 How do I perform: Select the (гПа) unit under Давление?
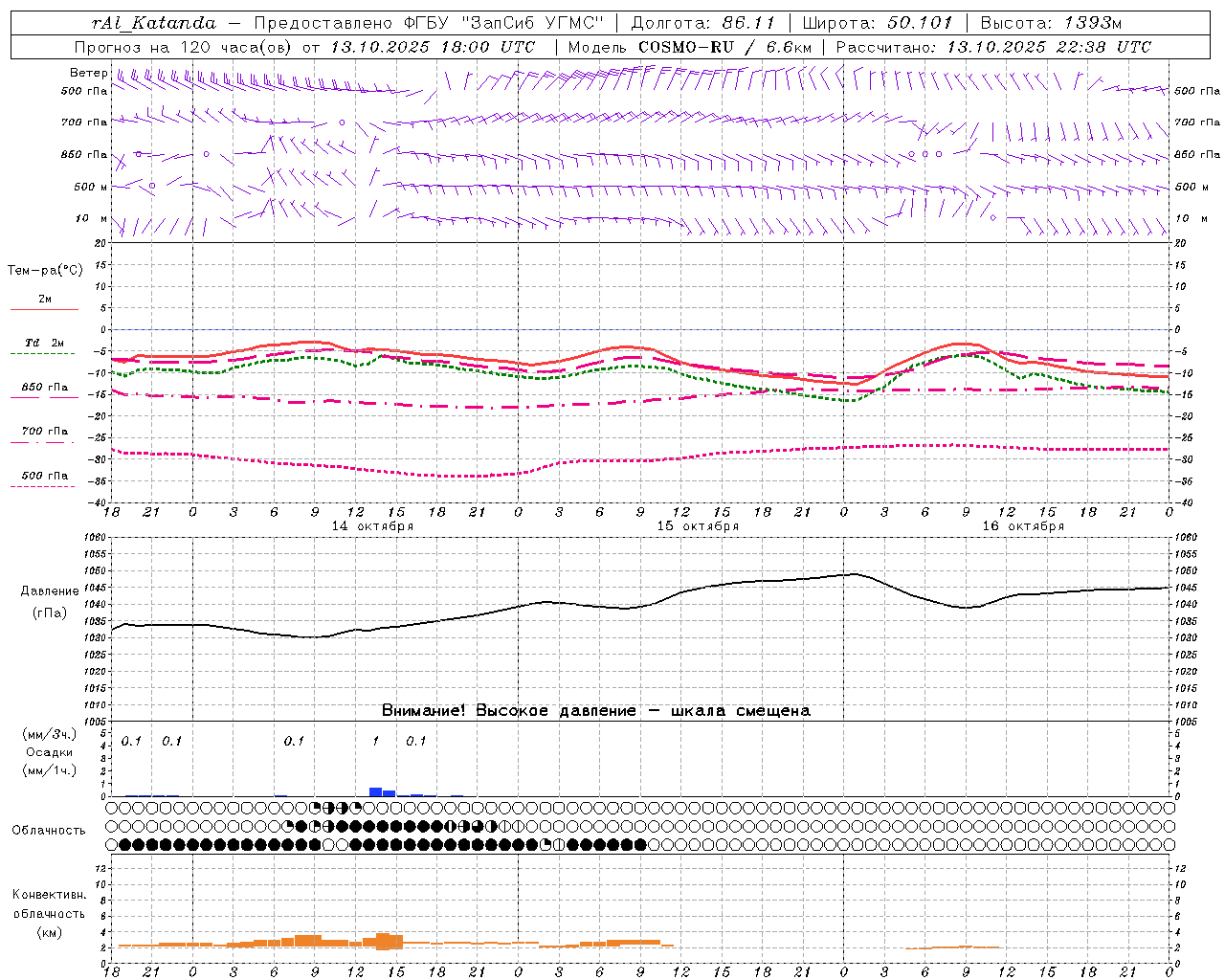[50, 613]
